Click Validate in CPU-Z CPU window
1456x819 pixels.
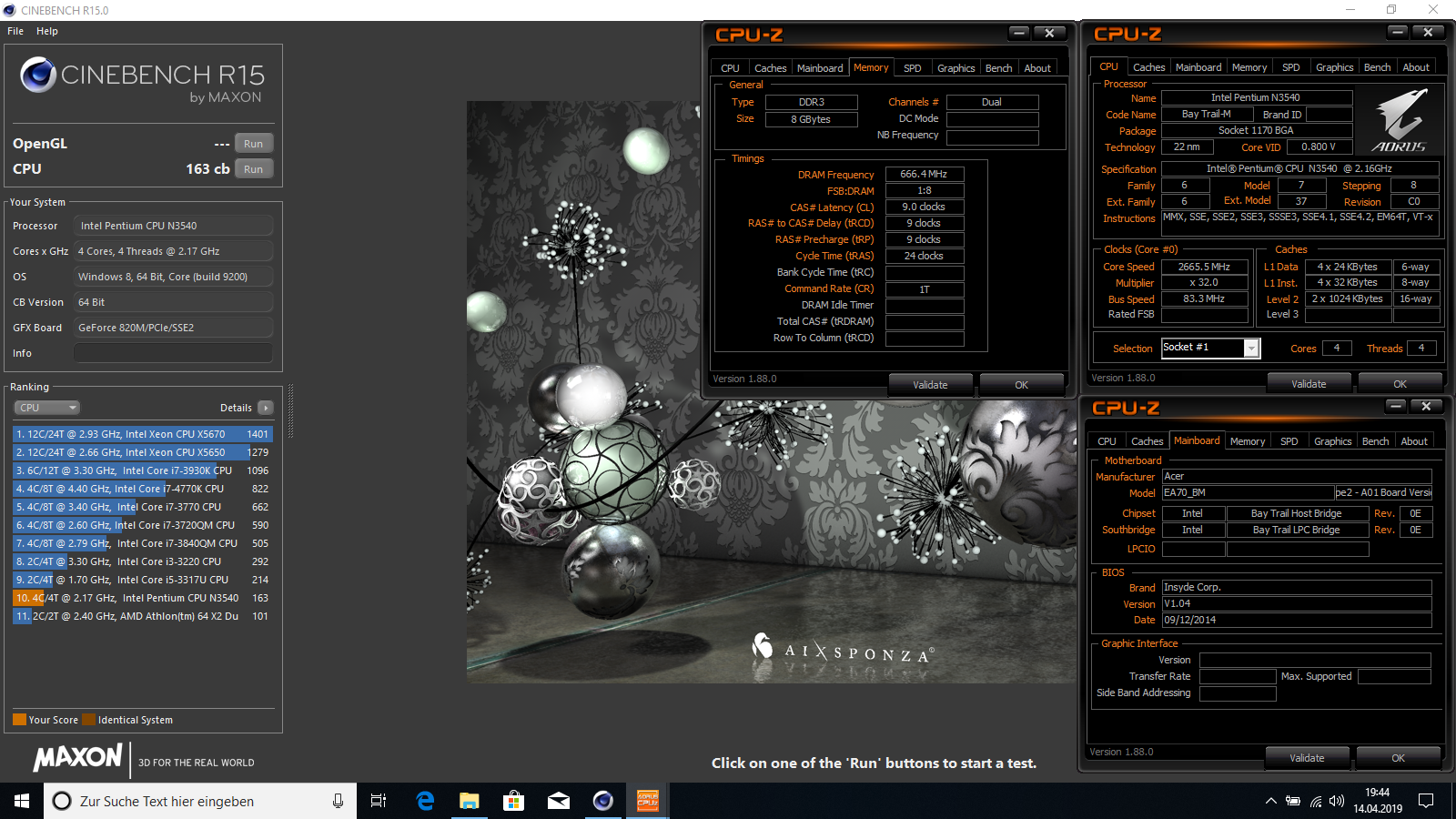point(1309,384)
